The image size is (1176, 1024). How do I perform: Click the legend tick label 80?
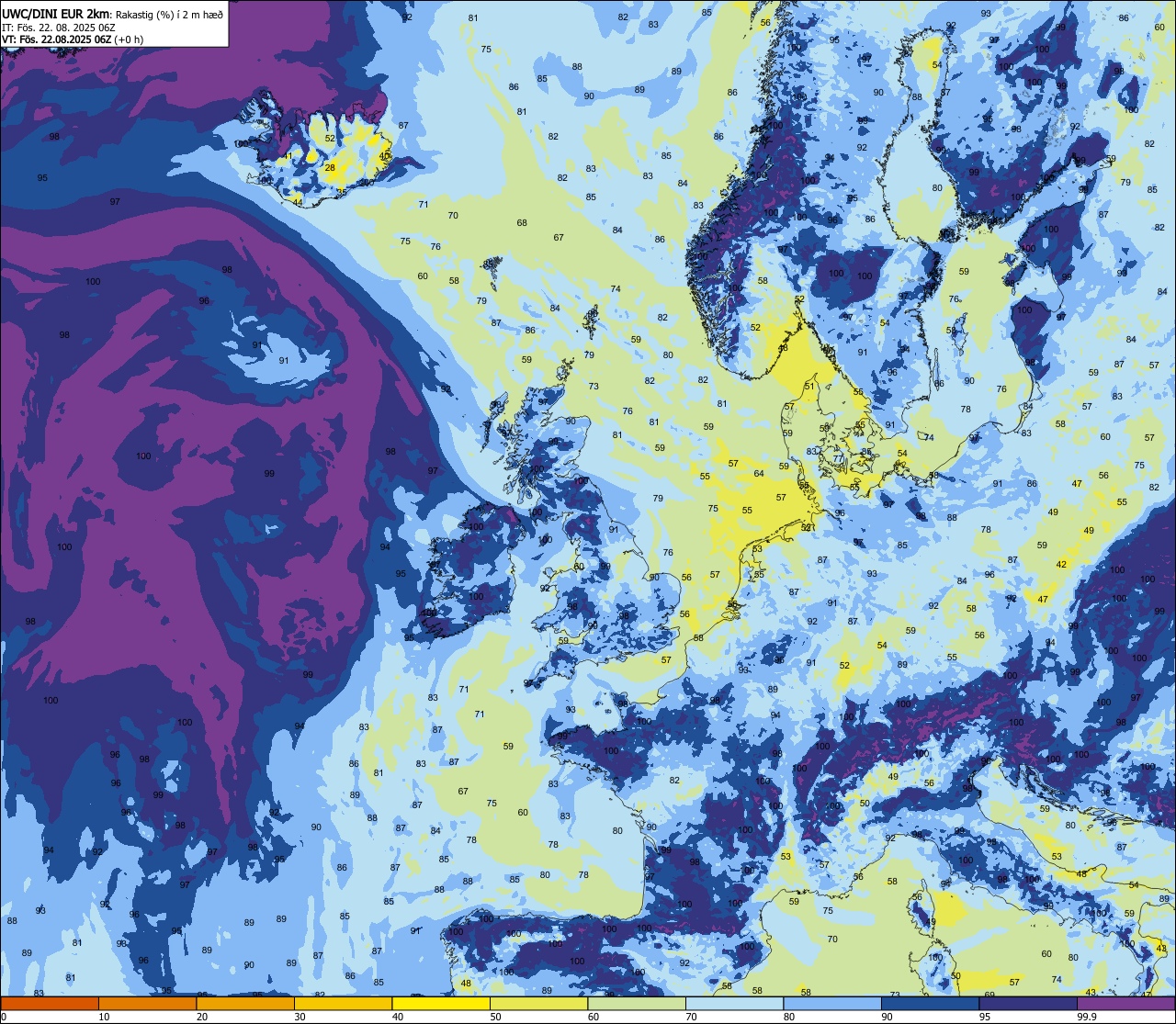click(789, 1017)
